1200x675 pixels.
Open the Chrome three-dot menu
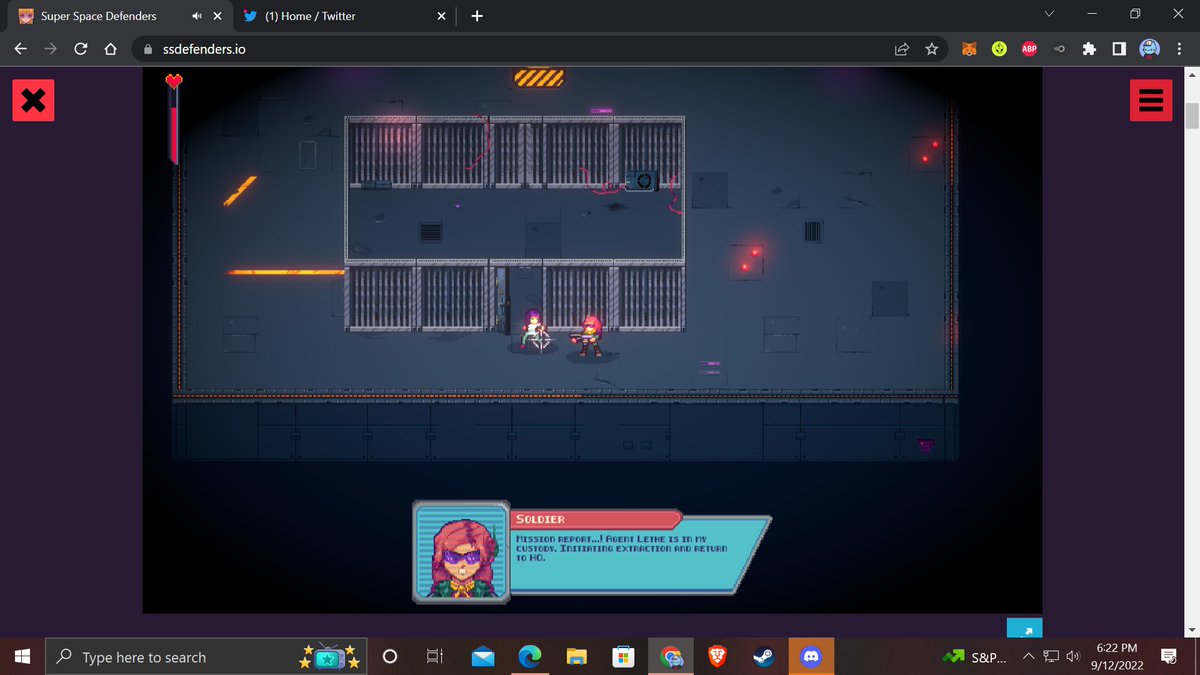pyautogui.click(x=1179, y=48)
